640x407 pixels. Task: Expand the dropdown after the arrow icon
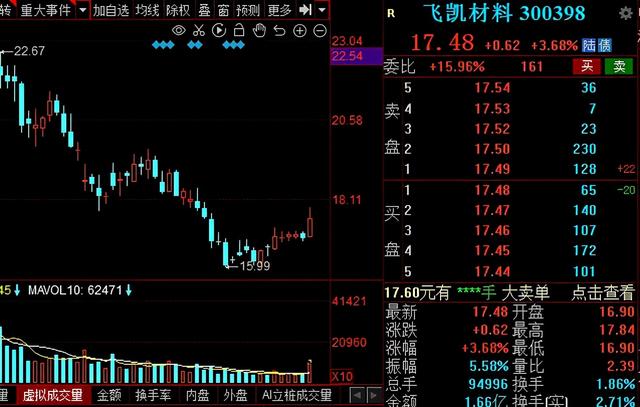click(322, 9)
